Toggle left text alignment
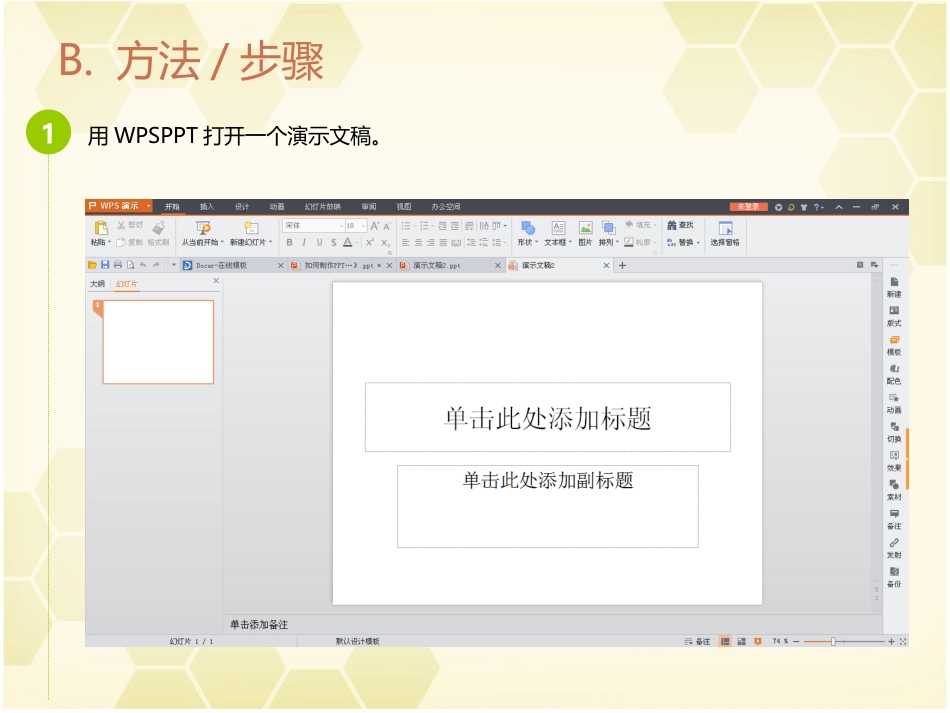The image size is (950, 713). click(x=406, y=242)
